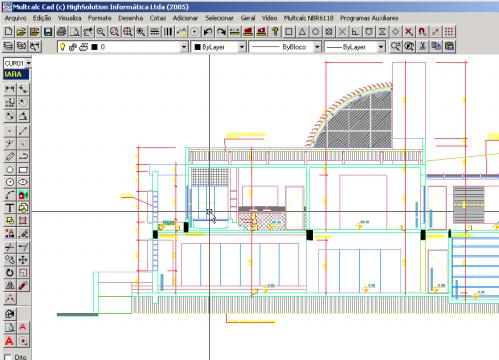The image size is (499, 360).
Task: Select the Line drawing tool
Action: (x=23, y=131)
